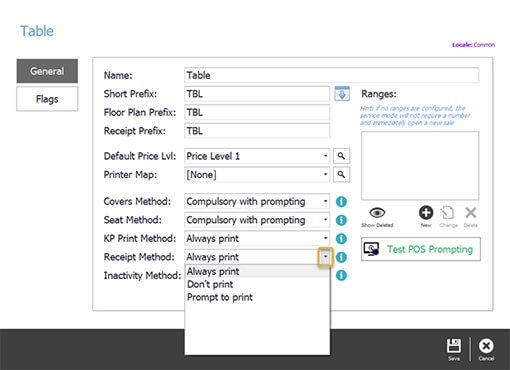This screenshot has width=510, height=370.
Task: Click the Floor Plan Prefix field
Action: point(257,112)
